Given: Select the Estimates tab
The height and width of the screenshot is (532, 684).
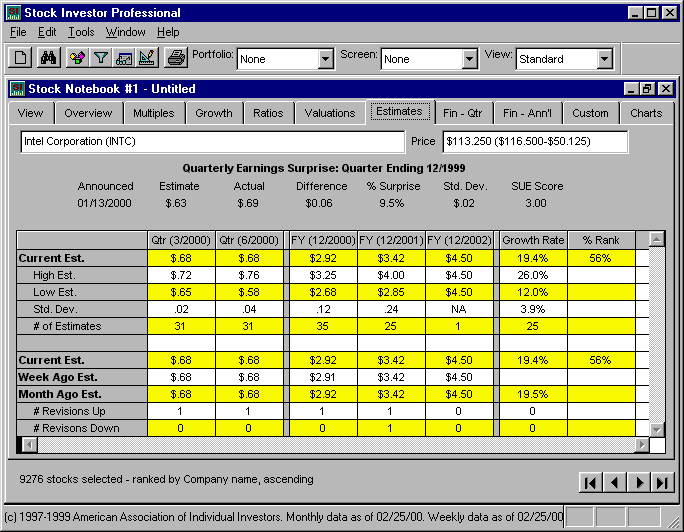Looking at the screenshot, I should pyautogui.click(x=399, y=112).
